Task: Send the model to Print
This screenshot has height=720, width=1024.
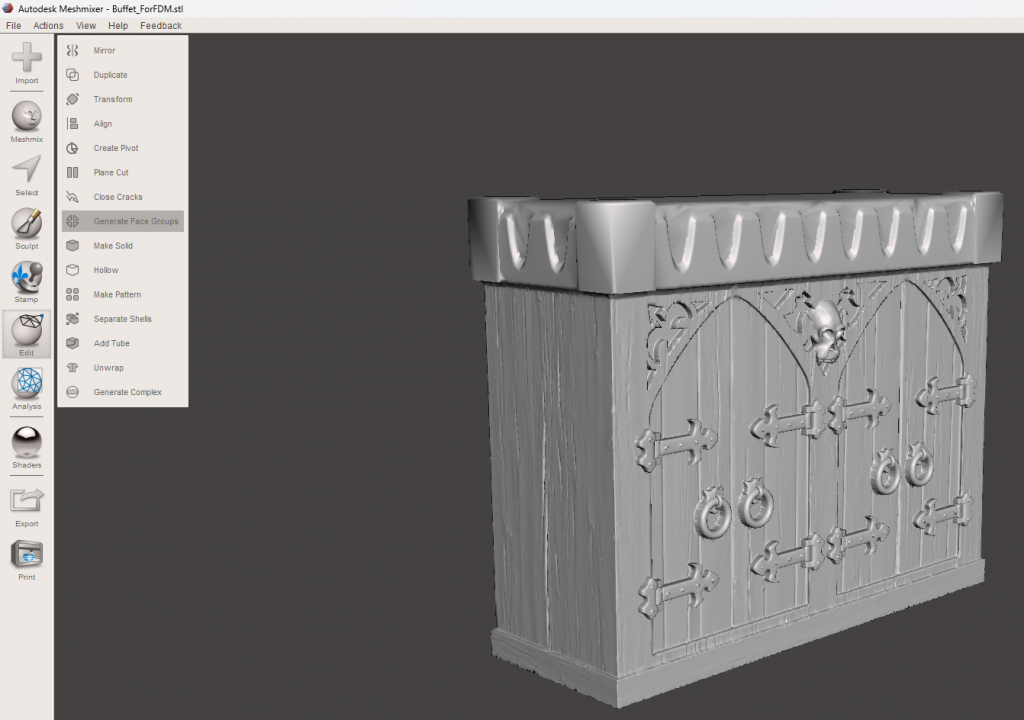Action: tap(27, 556)
